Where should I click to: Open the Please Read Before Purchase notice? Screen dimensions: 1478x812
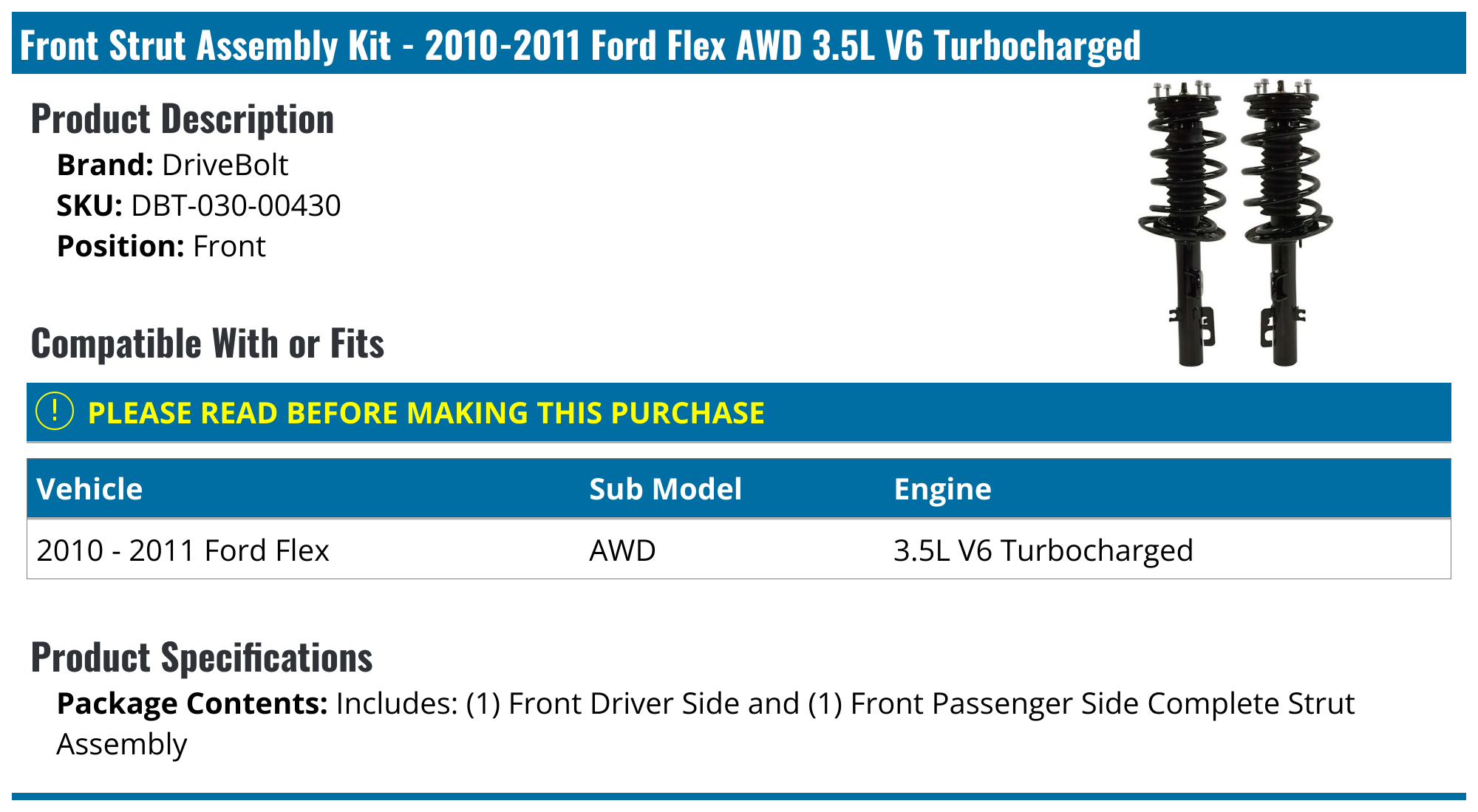coord(426,412)
